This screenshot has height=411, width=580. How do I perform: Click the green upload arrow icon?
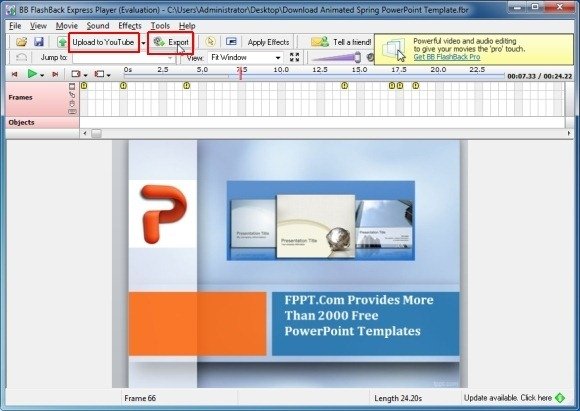62,42
